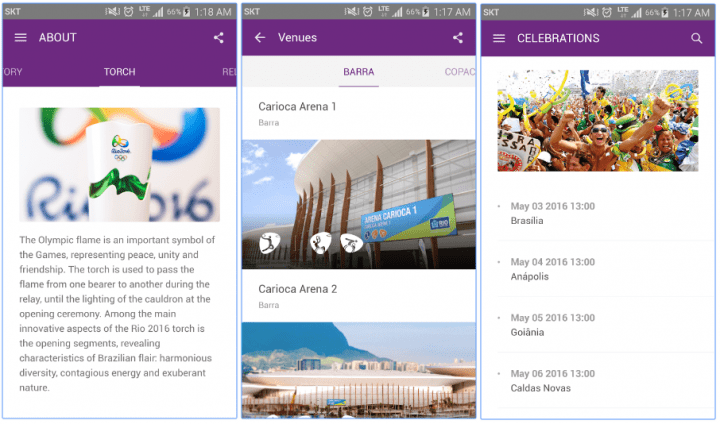Tap second sport pictogram on Carioca Arena 1
Viewport: 720px width, 424px height.
tap(321, 243)
